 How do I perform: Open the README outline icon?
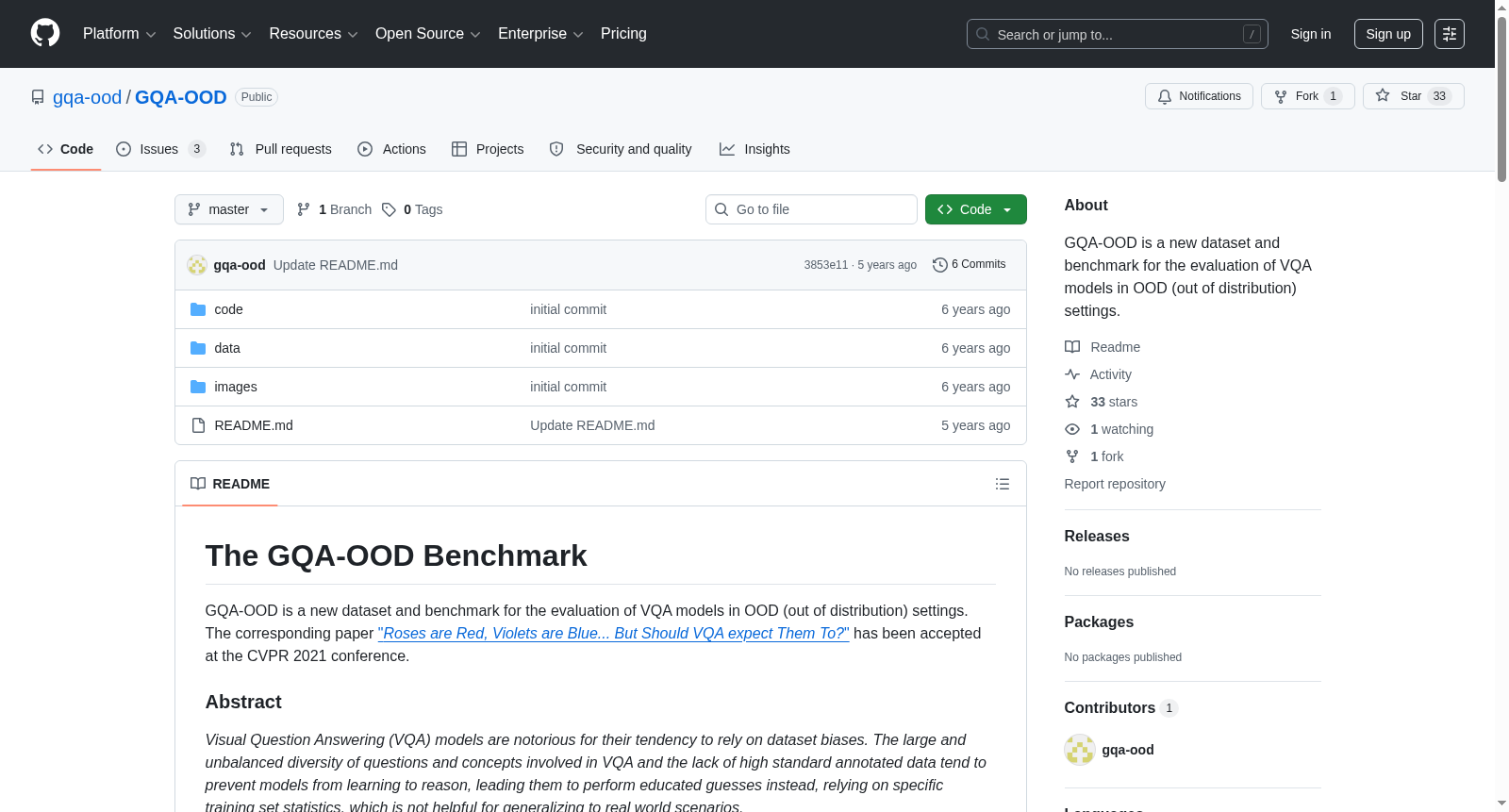point(1002,484)
